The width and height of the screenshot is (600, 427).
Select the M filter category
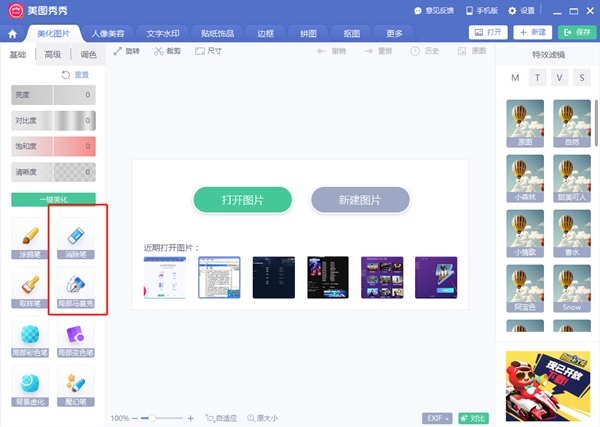pos(515,78)
